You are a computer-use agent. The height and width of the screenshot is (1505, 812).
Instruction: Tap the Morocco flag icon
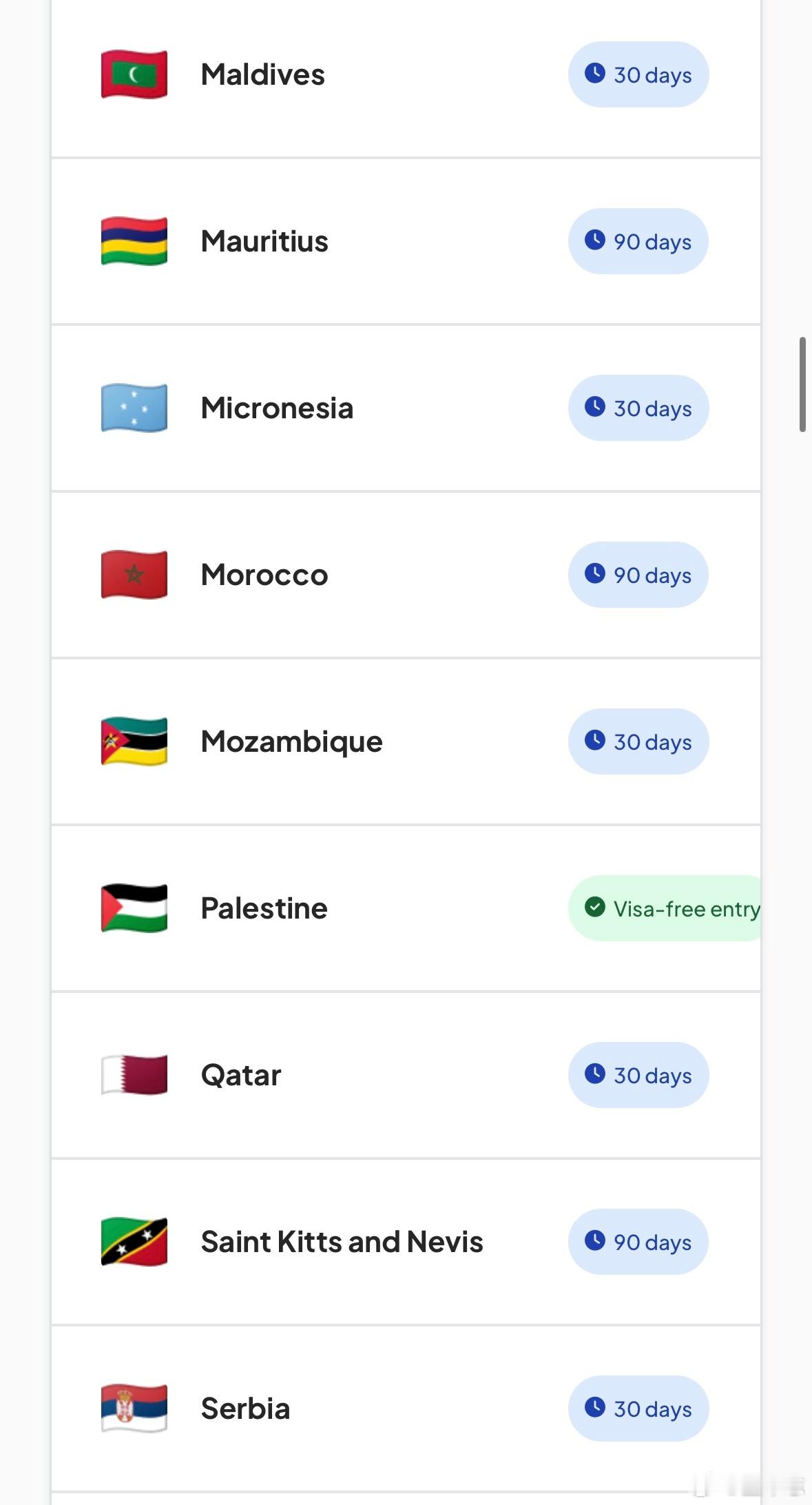134,575
